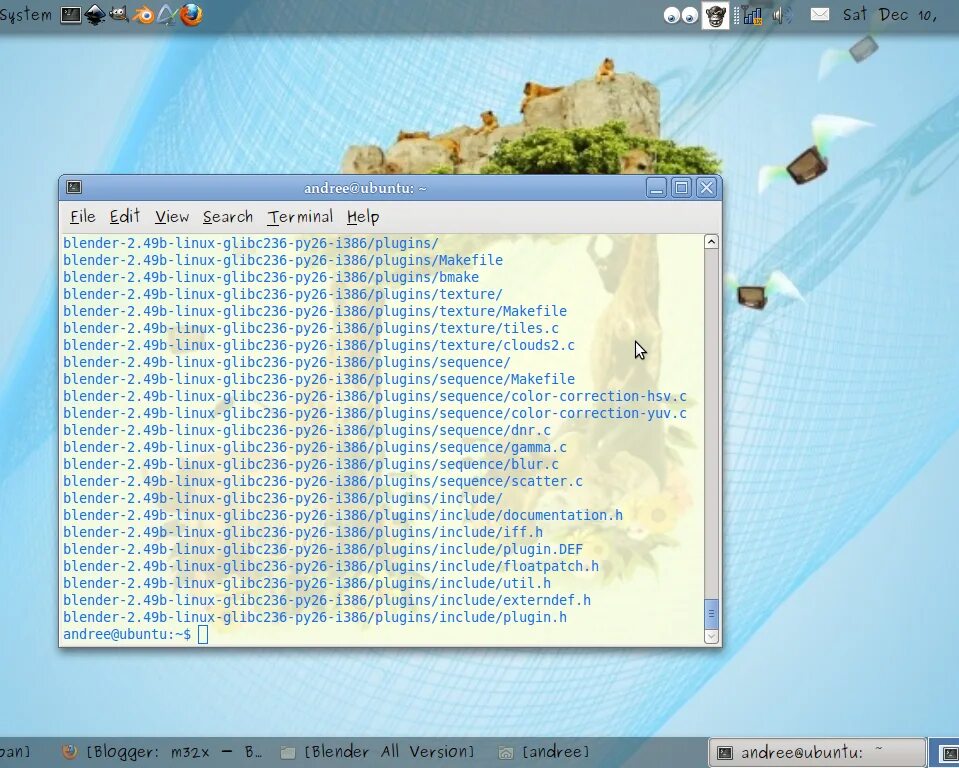This screenshot has width=959, height=768.
Task: Click the googly eyes applet
Action: (681, 16)
